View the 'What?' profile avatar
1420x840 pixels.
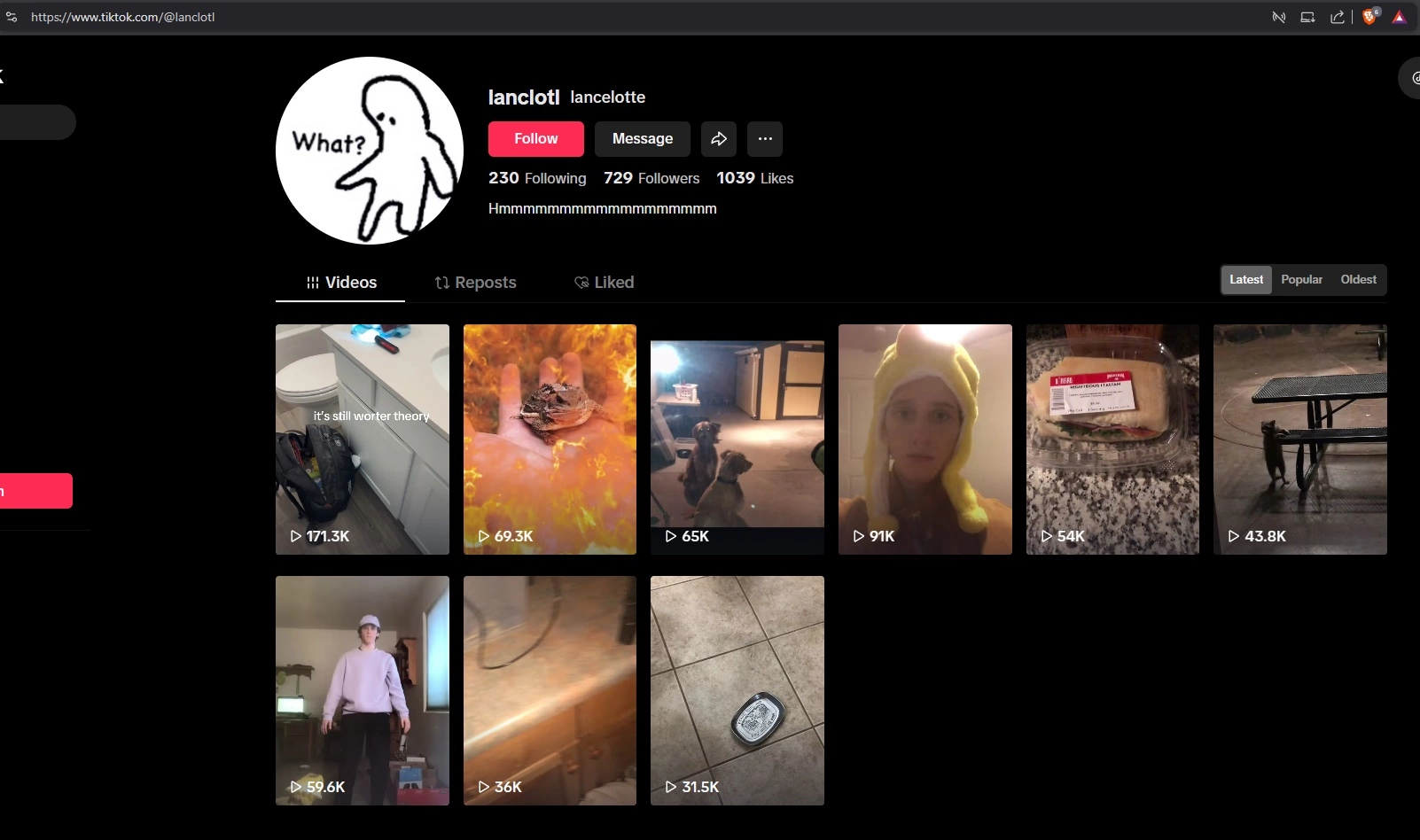point(370,151)
